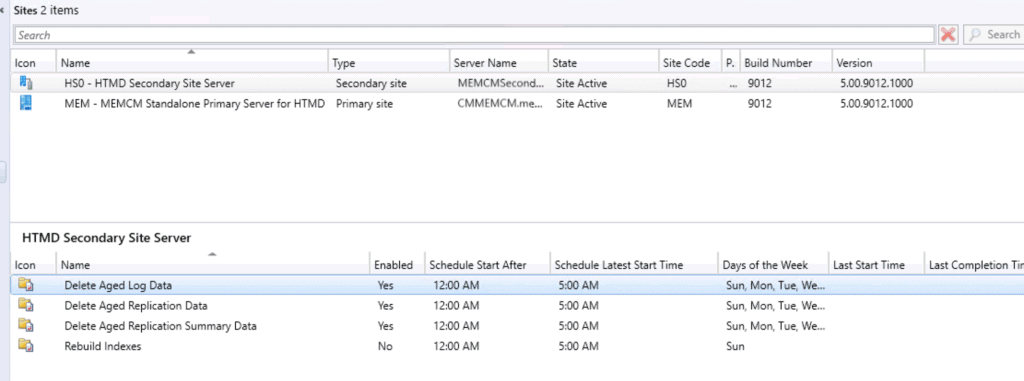Screen dimensions: 1024x381
Task: Click the Delete Aged Log Data task icon
Action: tap(26, 285)
